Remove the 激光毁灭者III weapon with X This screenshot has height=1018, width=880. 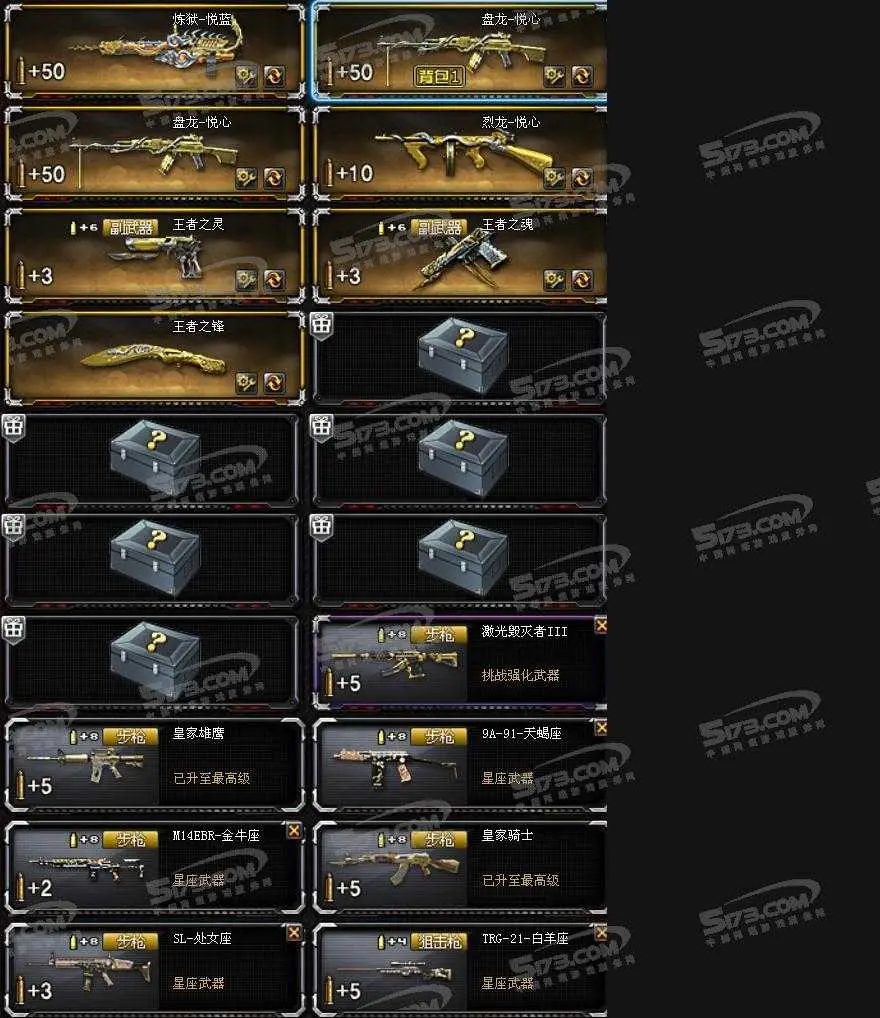[x=601, y=625]
